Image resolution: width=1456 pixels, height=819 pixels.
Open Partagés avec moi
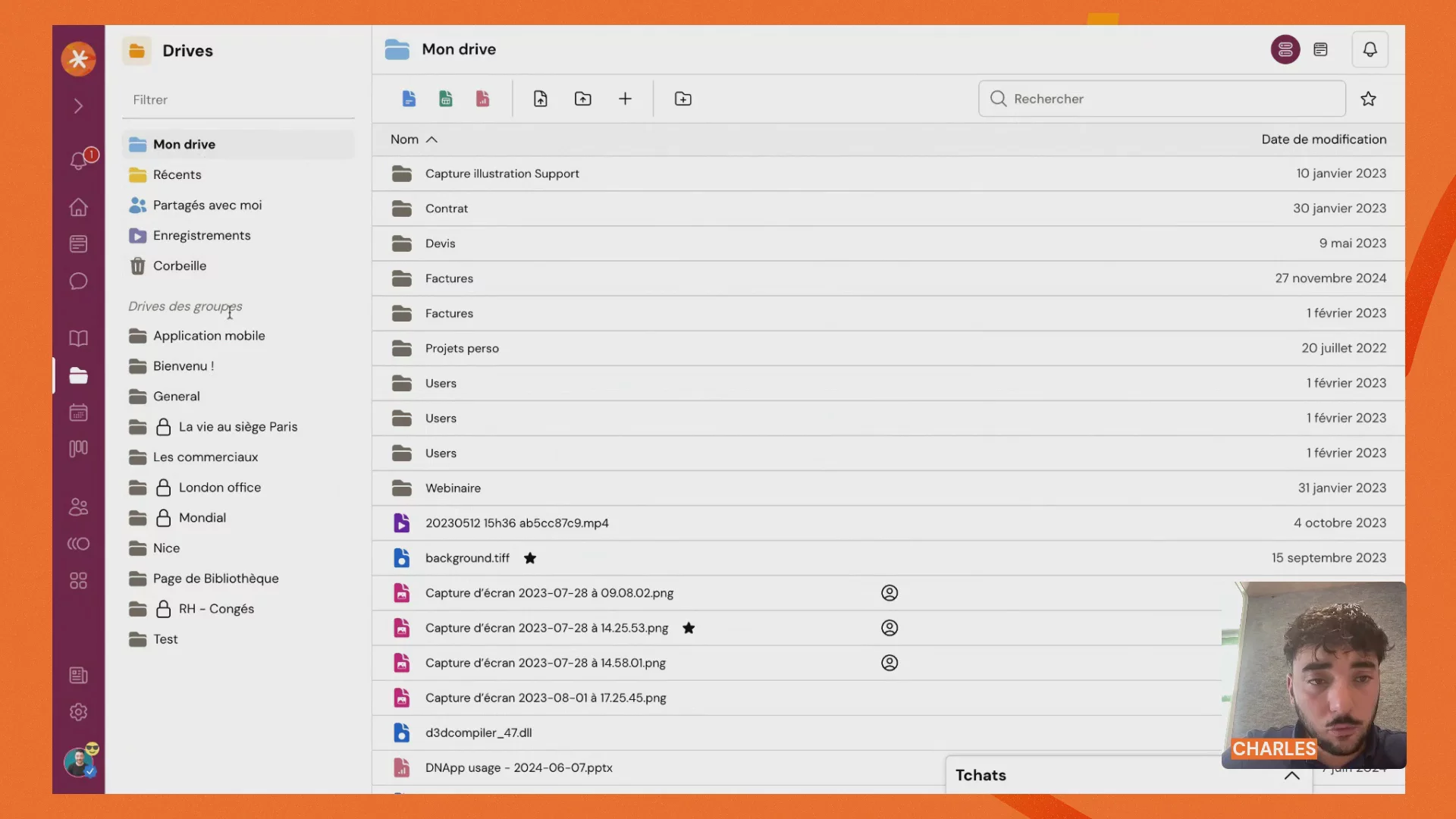[x=238, y=205]
